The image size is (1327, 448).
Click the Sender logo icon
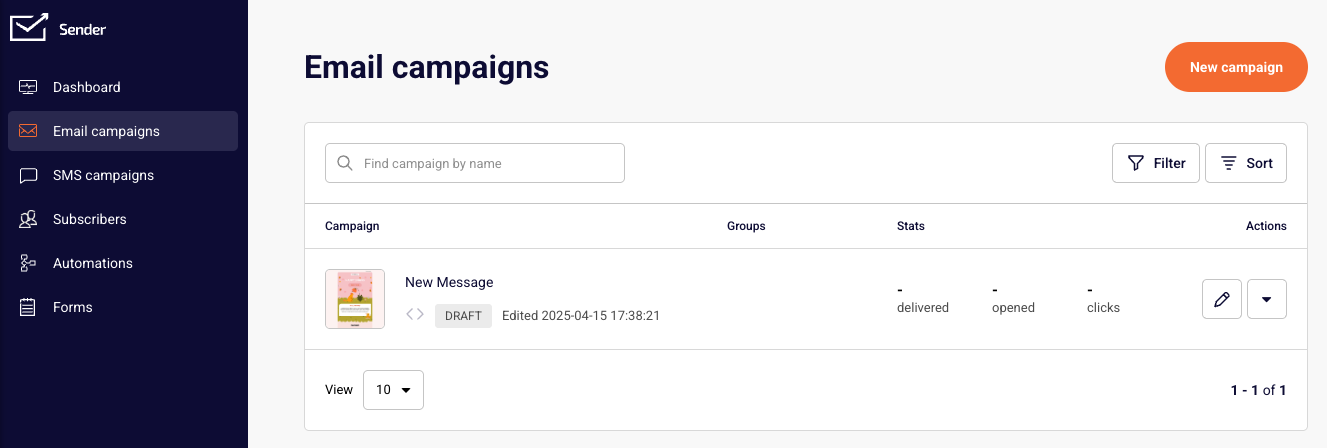[28, 28]
